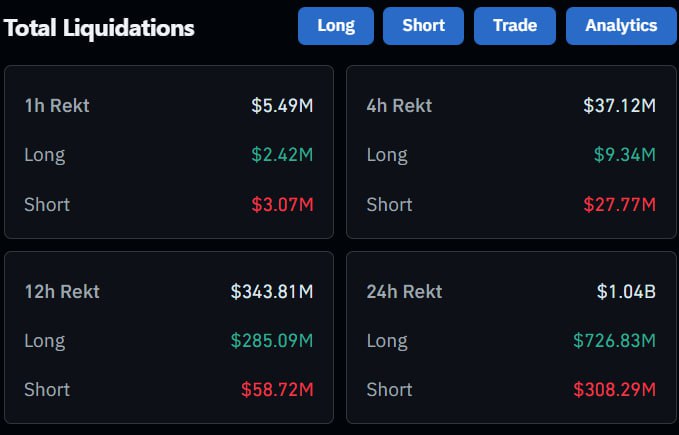The height and width of the screenshot is (435, 679).
Task: Click the 24h total $1.04B value
Action: [x=626, y=292]
